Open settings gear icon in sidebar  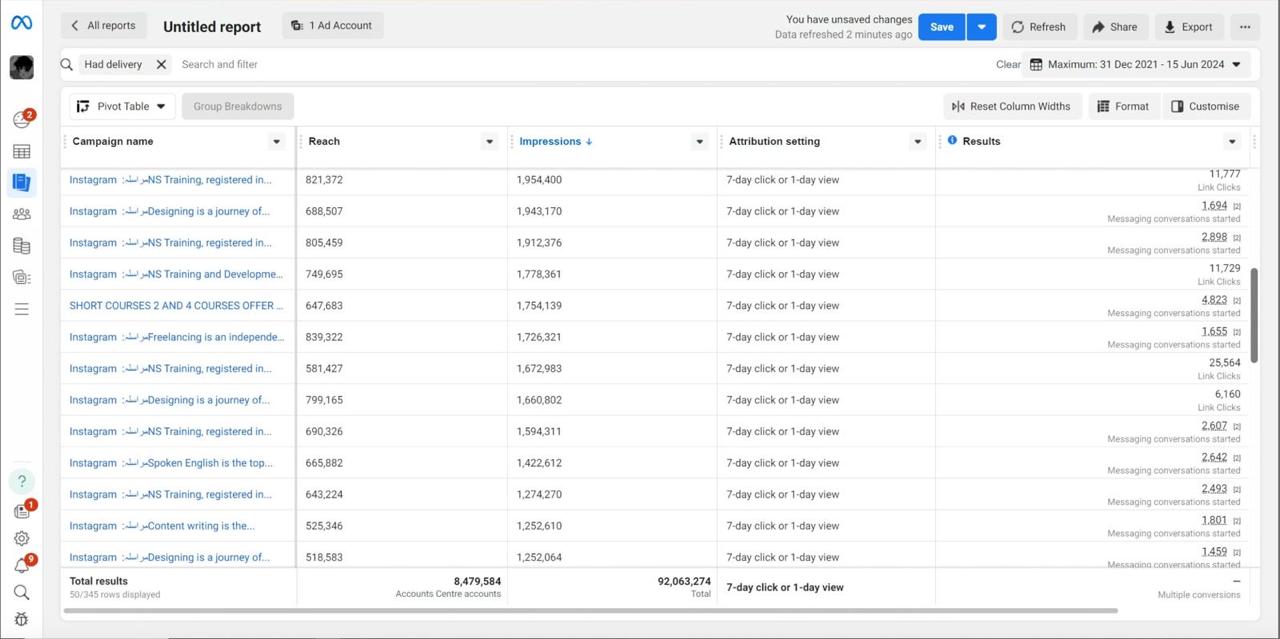pos(21,538)
